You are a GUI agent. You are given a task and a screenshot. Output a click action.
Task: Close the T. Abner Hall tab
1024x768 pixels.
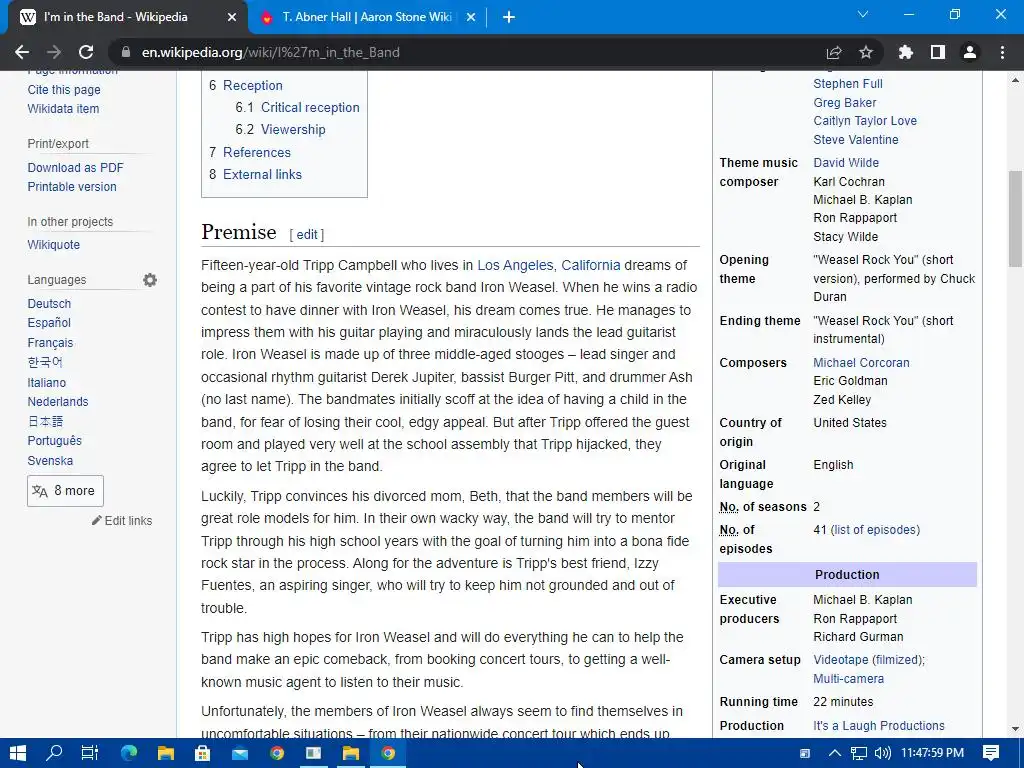click(471, 18)
